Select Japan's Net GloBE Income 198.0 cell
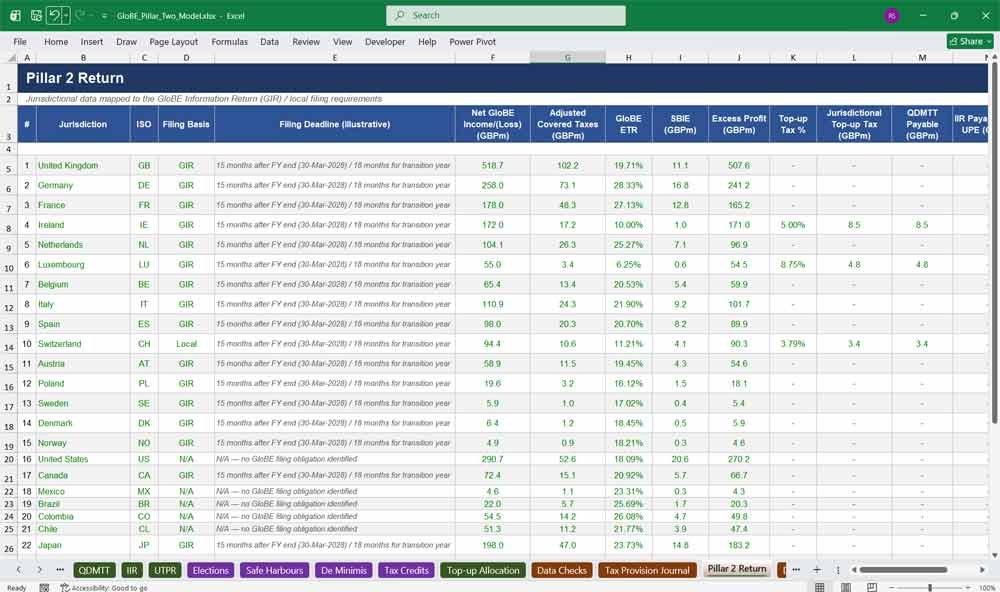 [x=492, y=545]
